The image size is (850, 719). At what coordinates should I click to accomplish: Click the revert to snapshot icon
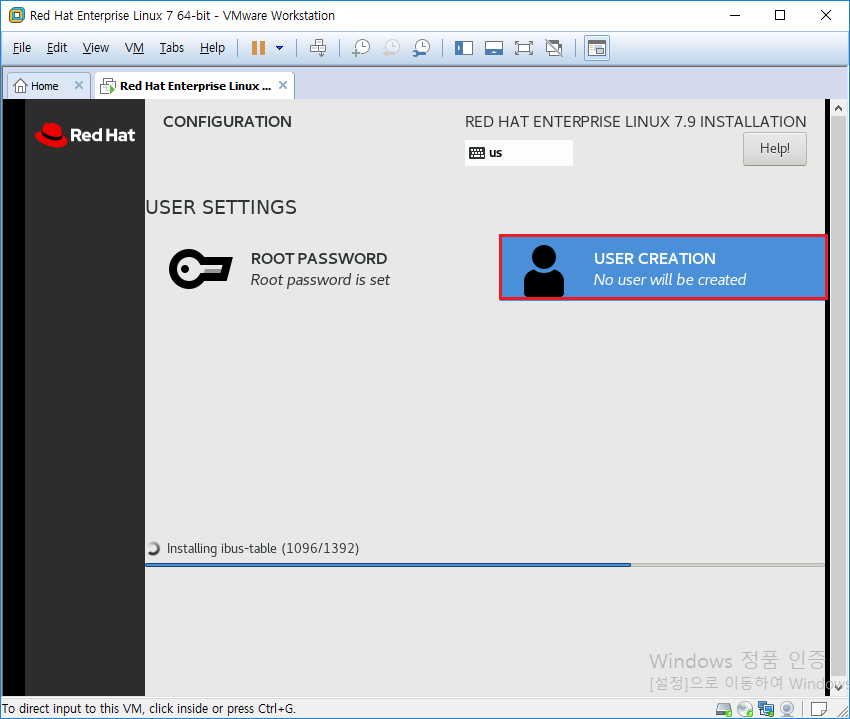(391, 48)
